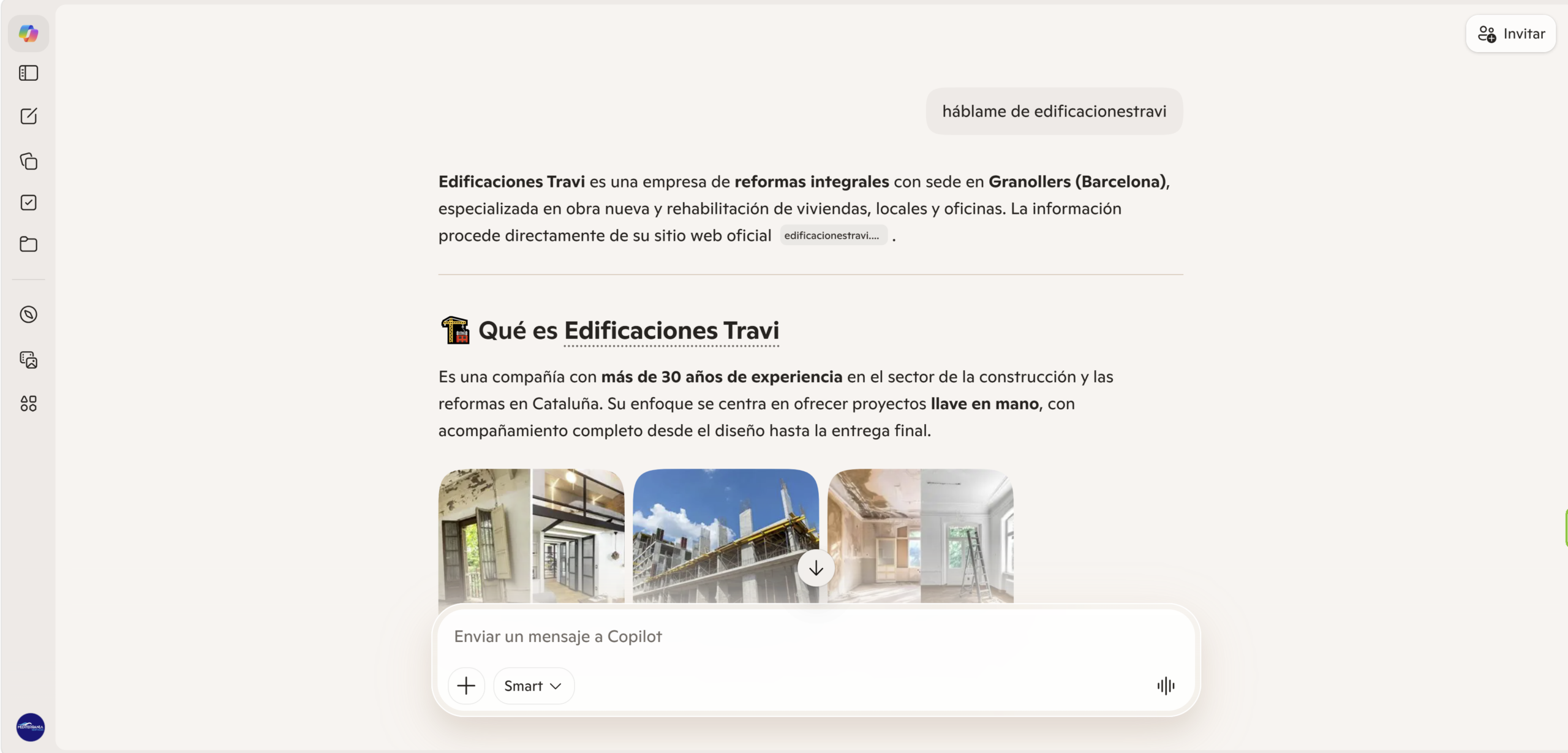1568x753 pixels.
Task: Click the bold text Granollers (Barcelona)
Action: coord(1077,182)
